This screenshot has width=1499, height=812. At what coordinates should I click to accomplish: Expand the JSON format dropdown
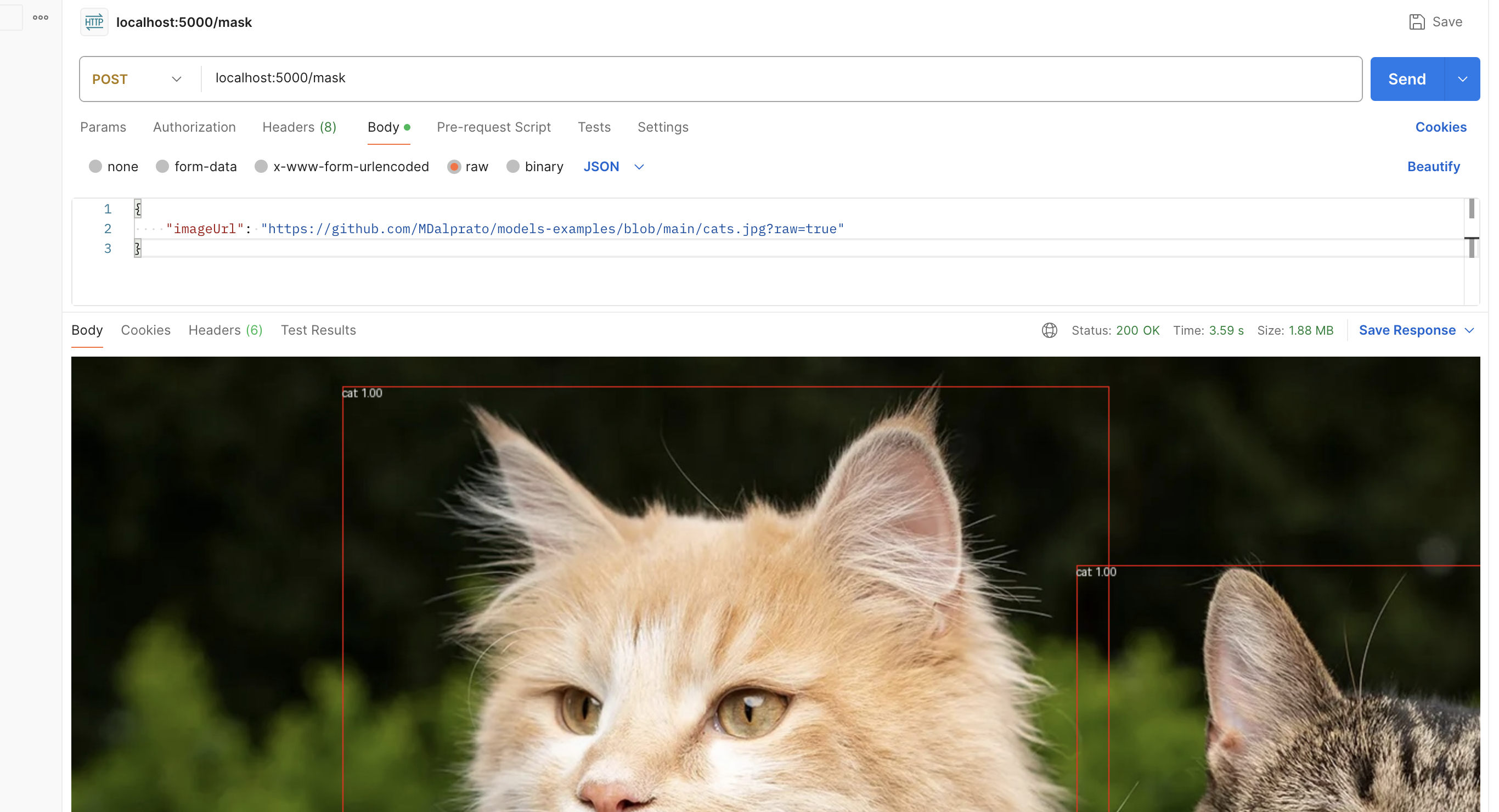pos(638,167)
